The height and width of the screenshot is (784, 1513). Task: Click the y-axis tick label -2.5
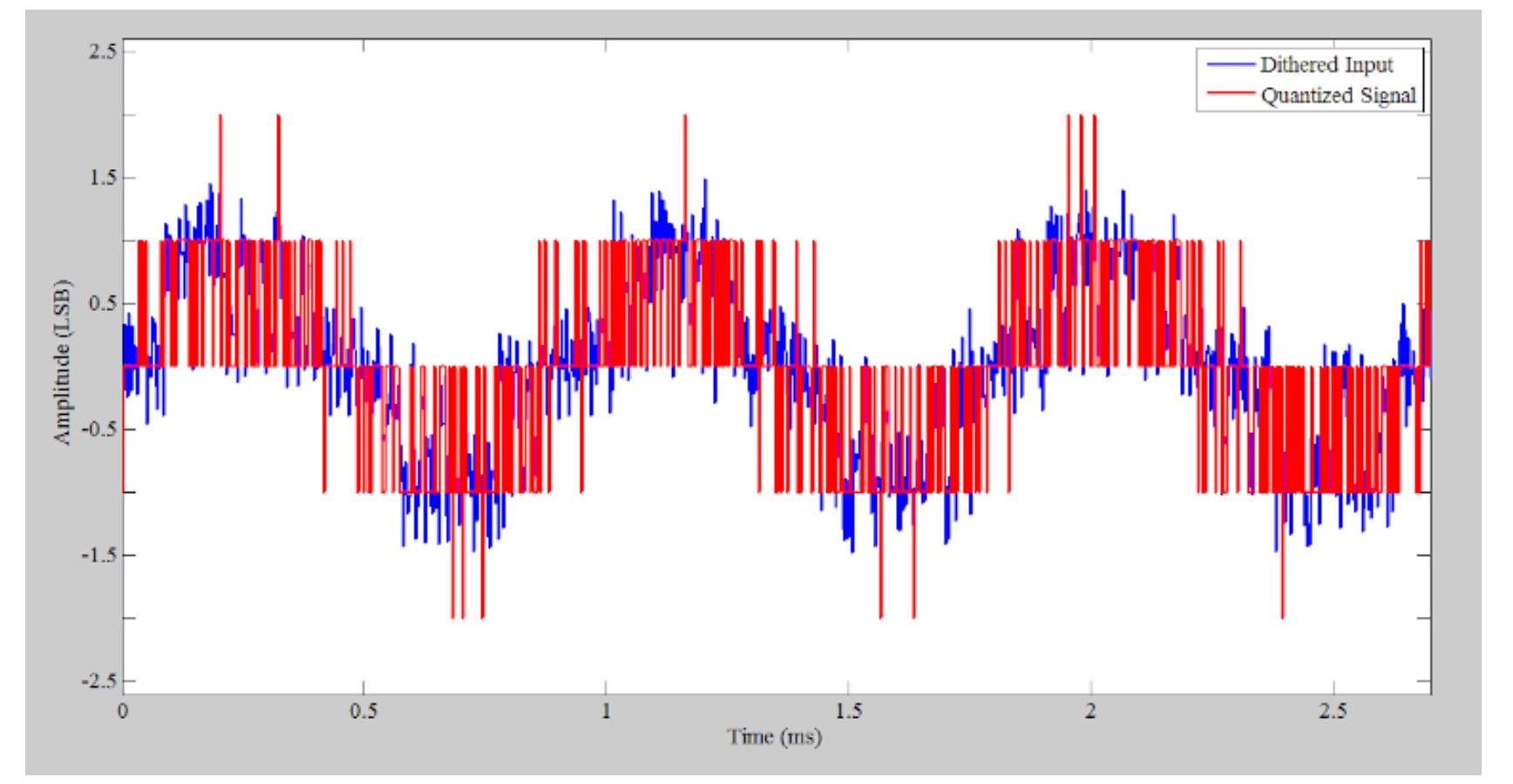coord(98,680)
